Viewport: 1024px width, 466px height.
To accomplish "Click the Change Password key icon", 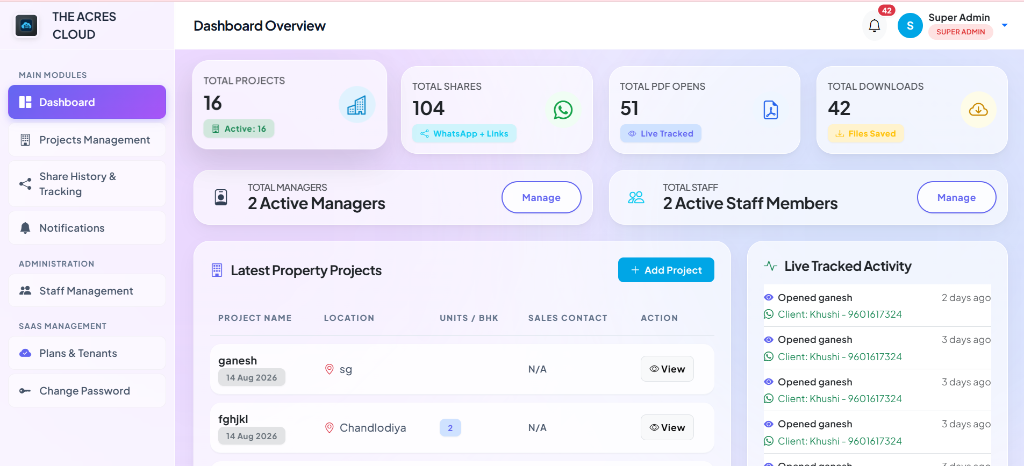I will pyautogui.click(x=25, y=391).
